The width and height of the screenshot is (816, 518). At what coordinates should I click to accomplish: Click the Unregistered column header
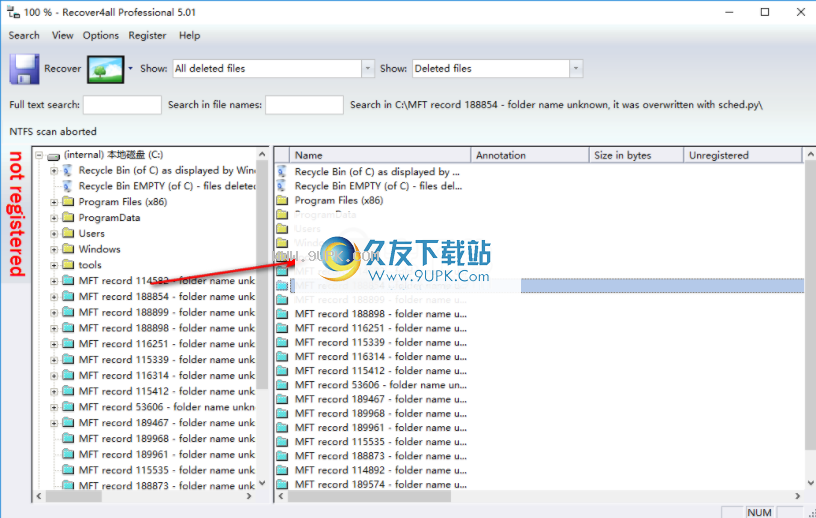coord(743,155)
